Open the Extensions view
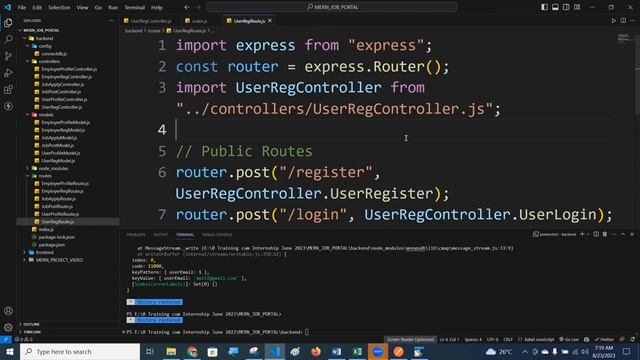The height and width of the screenshot is (360, 640). [x=8, y=90]
